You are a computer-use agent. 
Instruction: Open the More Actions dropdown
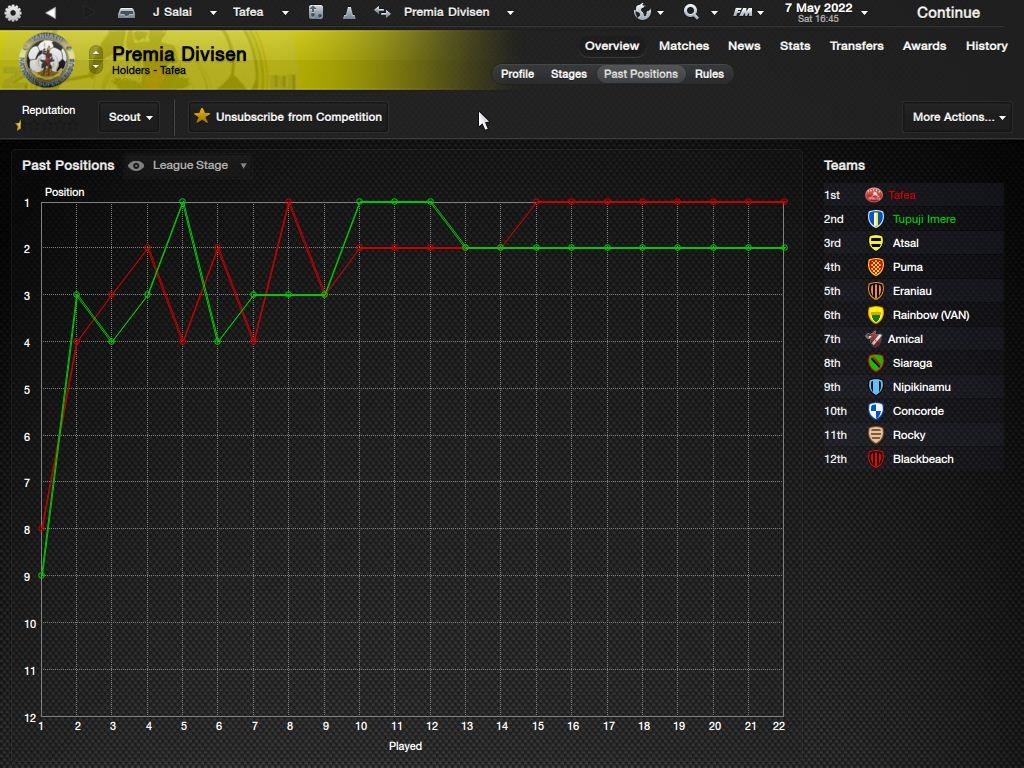point(958,117)
